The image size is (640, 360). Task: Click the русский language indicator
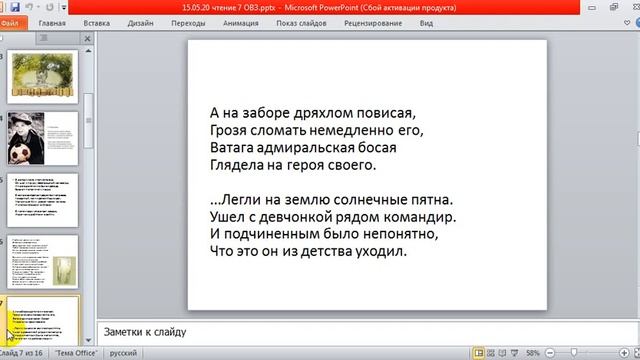123,353
